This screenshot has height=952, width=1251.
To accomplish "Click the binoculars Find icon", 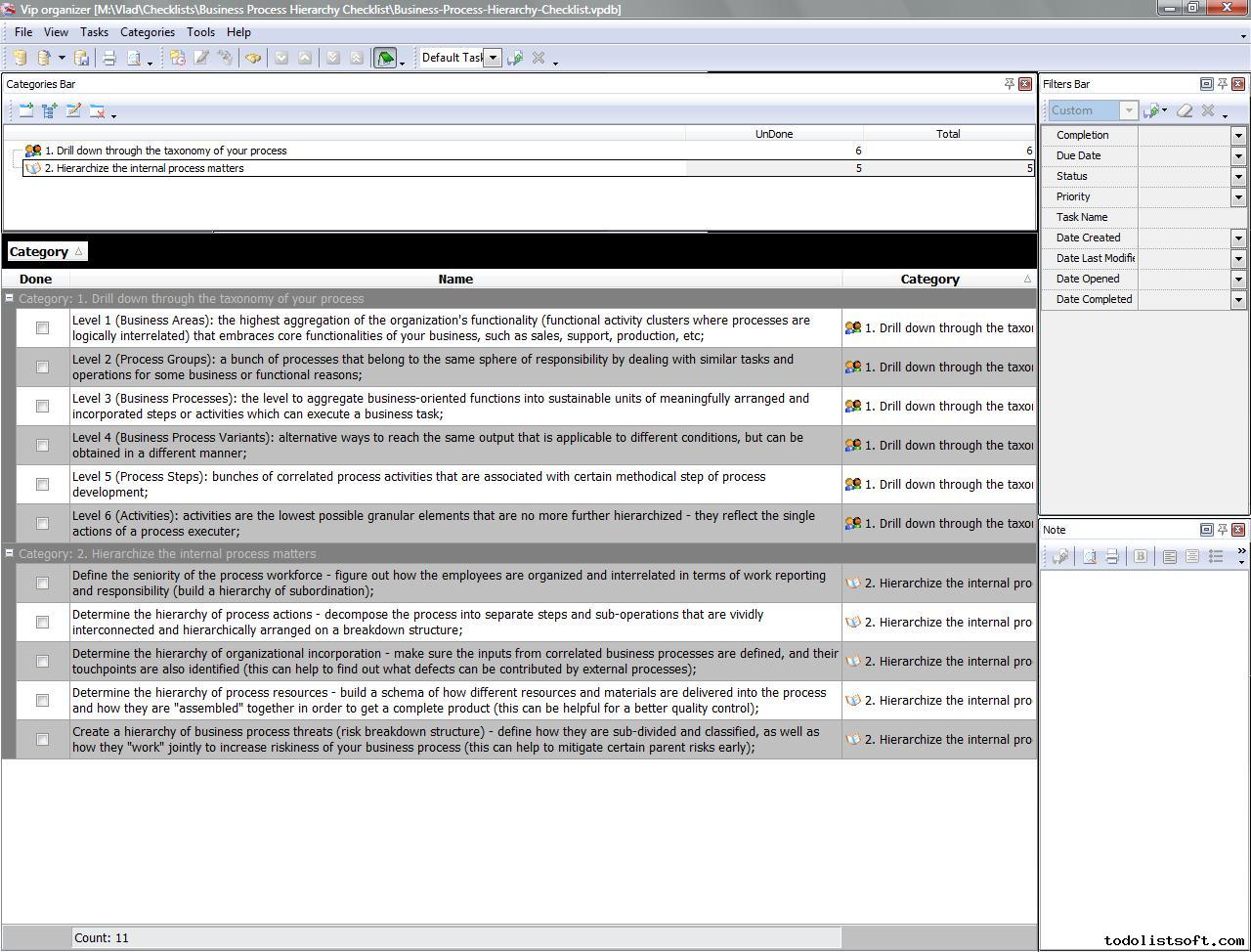I will tap(253, 58).
